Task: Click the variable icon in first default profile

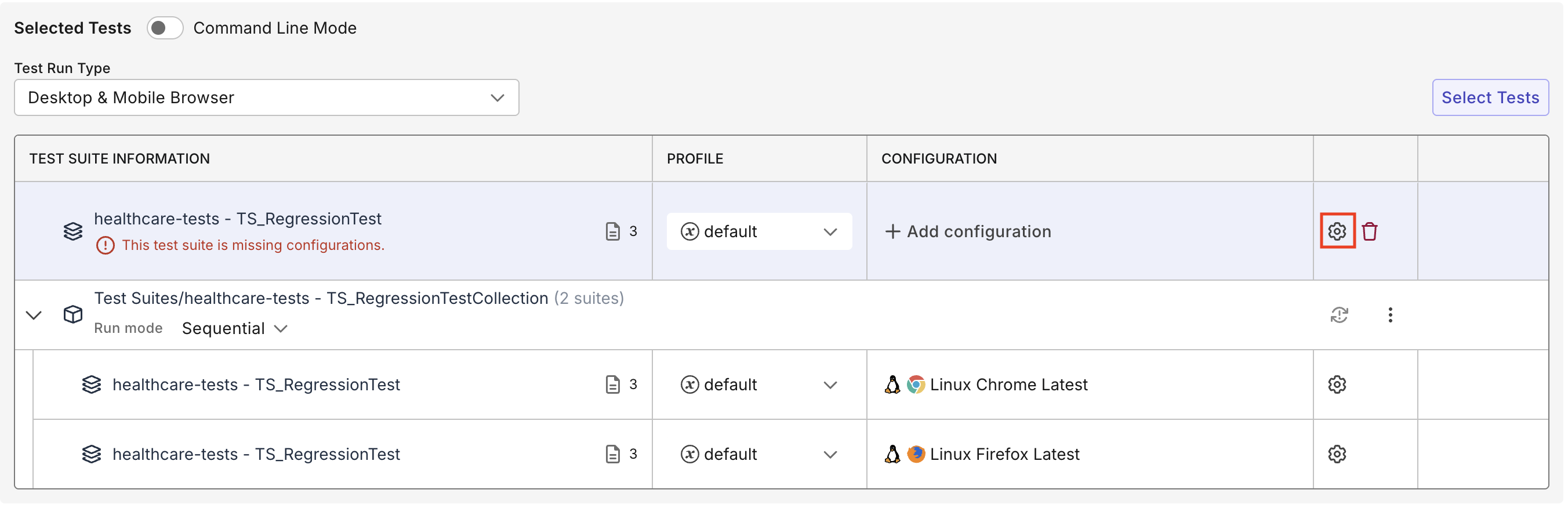Action: pos(689,231)
